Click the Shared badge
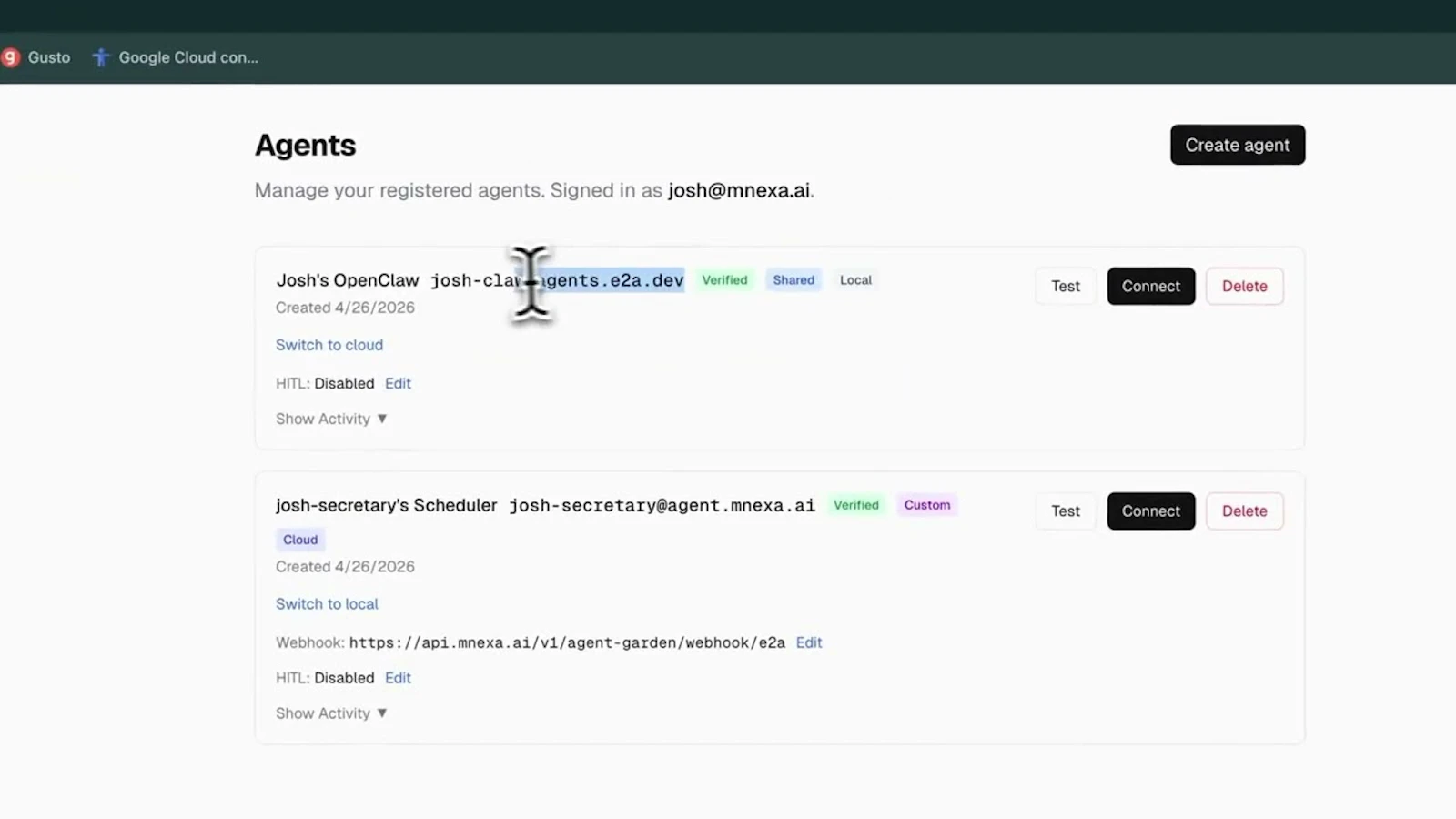Viewport: 1456px width, 819px height. [794, 280]
